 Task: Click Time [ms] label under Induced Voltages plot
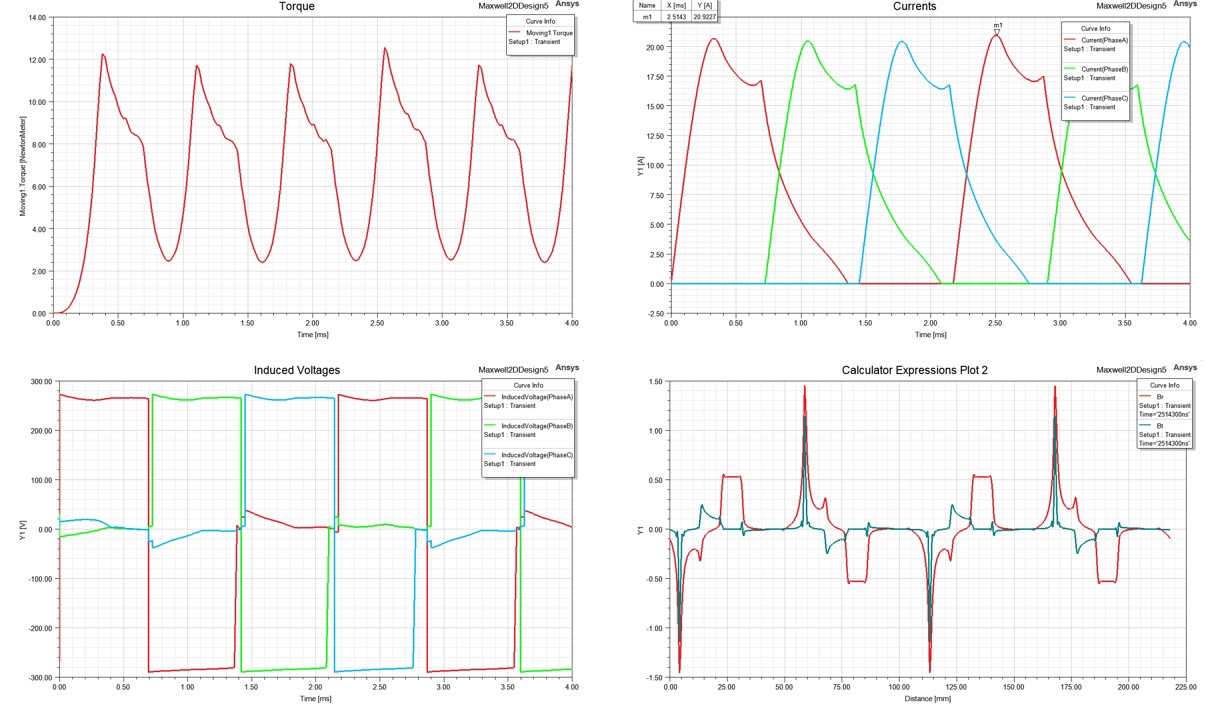[316, 699]
